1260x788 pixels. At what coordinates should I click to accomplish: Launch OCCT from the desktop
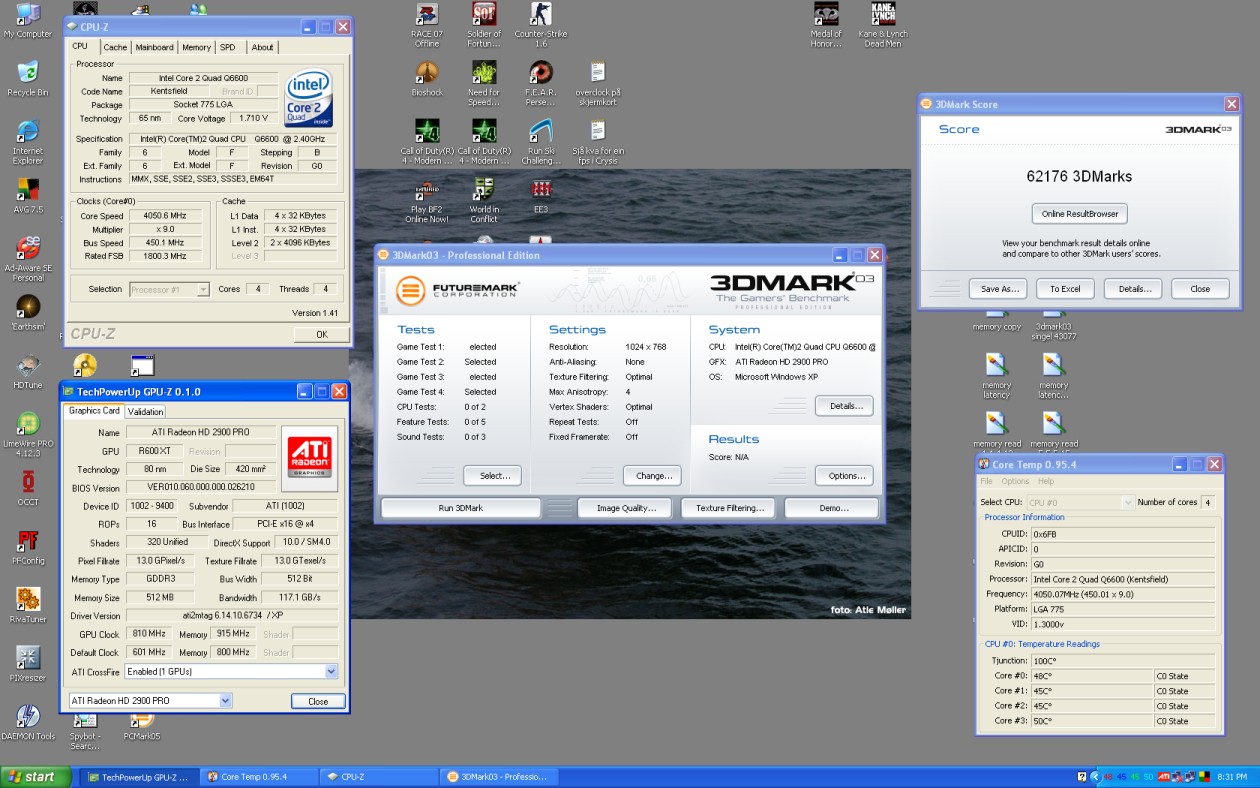pos(28,488)
